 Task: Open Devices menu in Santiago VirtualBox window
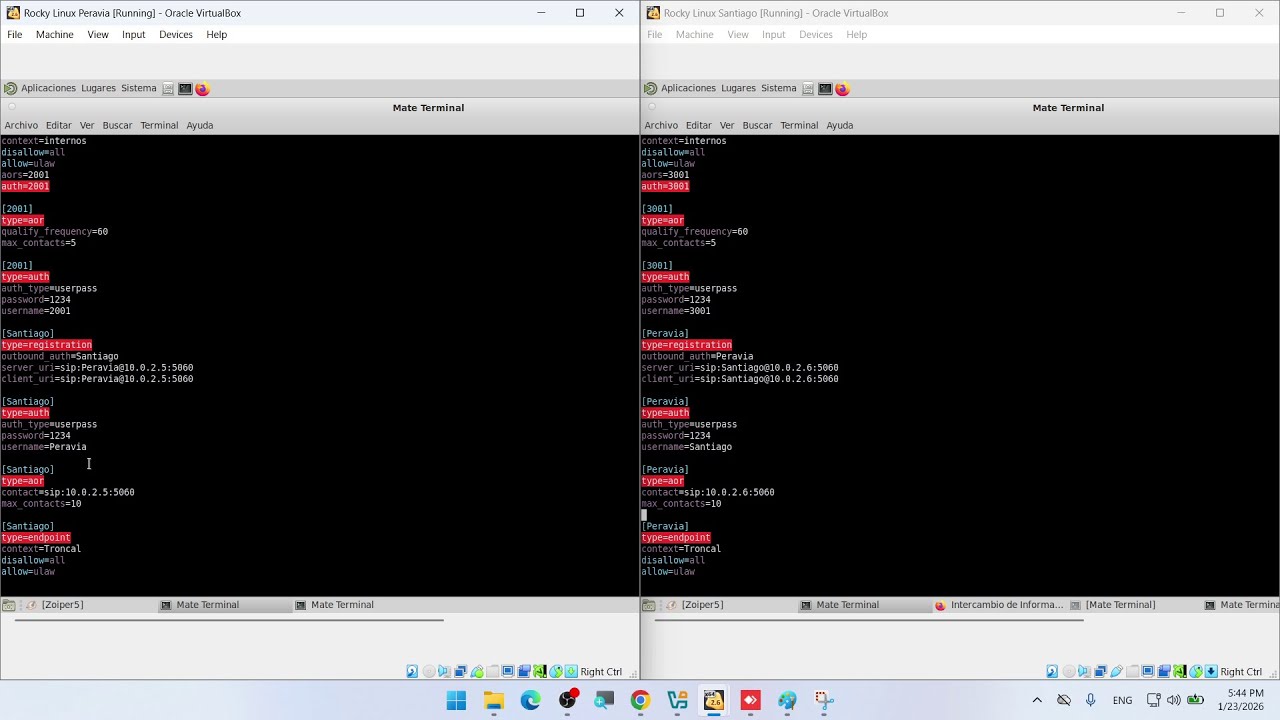[815, 34]
